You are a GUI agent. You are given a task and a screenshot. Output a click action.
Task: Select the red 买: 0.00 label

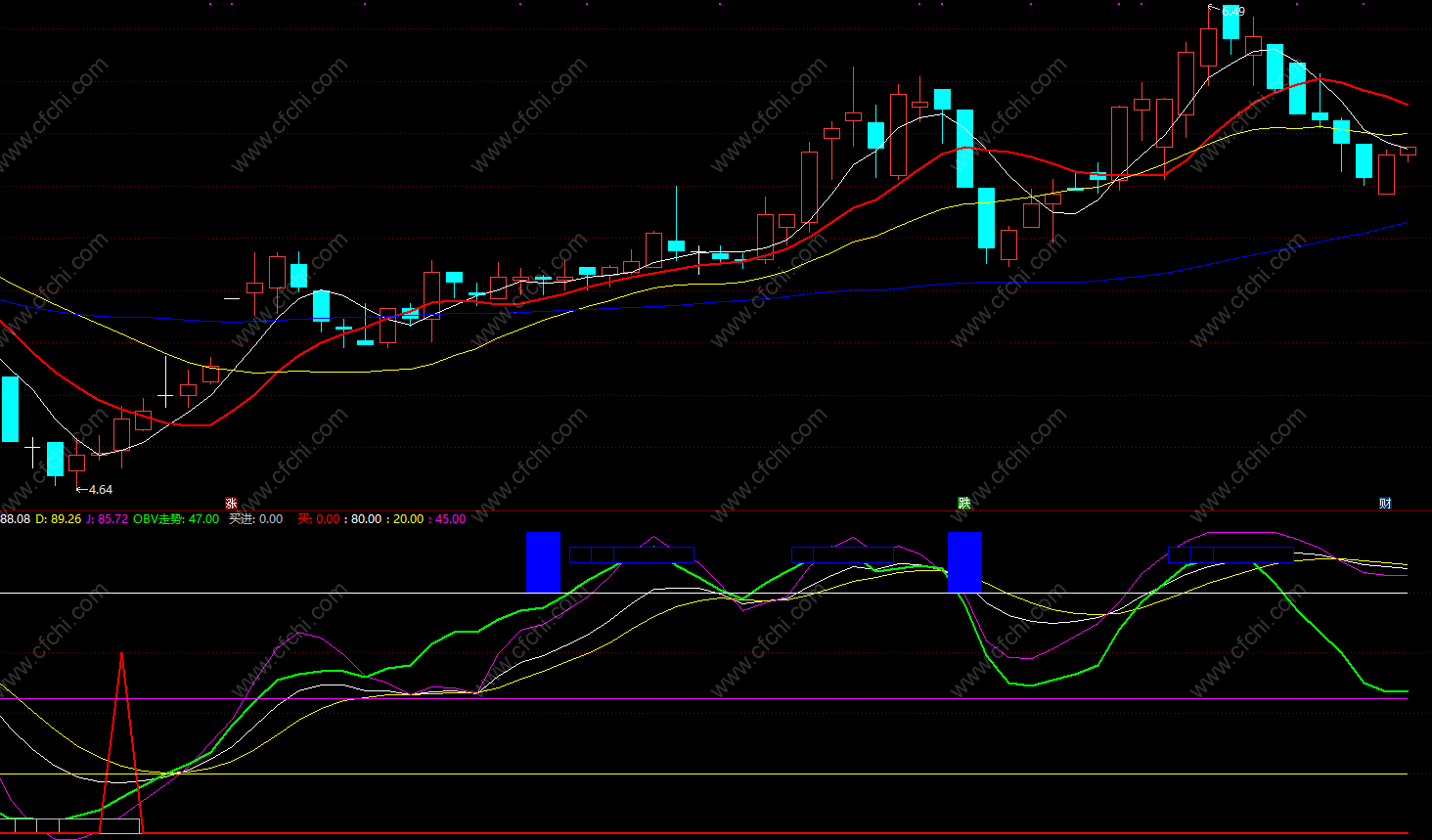(319, 519)
